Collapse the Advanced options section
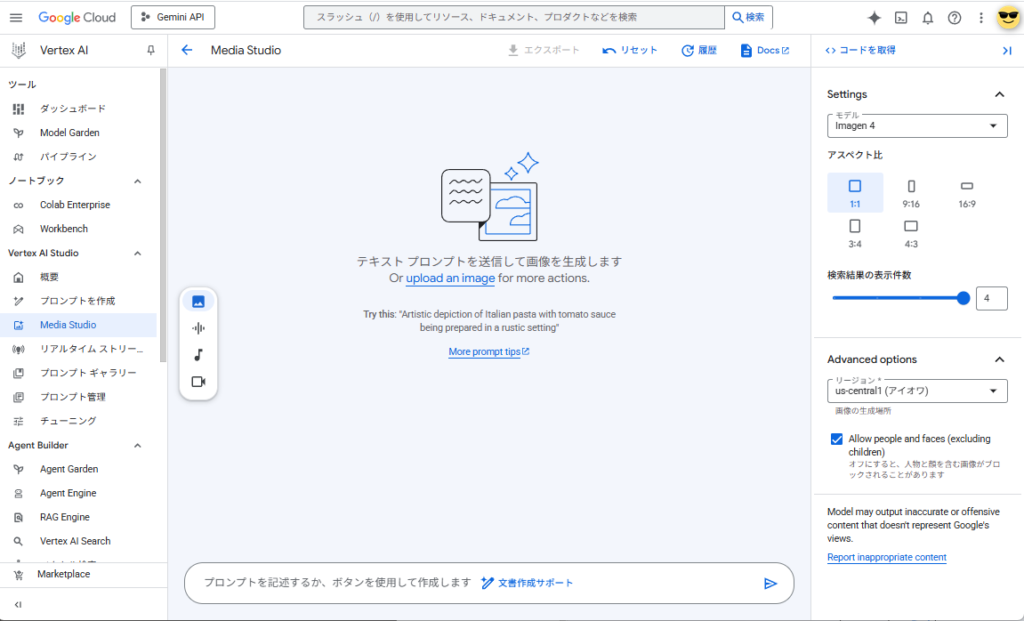Screen dimensions: 1024x621 pos(999,360)
